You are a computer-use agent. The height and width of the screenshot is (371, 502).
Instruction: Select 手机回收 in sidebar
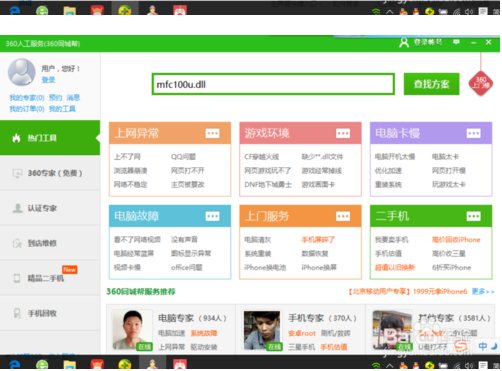(x=50, y=313)
